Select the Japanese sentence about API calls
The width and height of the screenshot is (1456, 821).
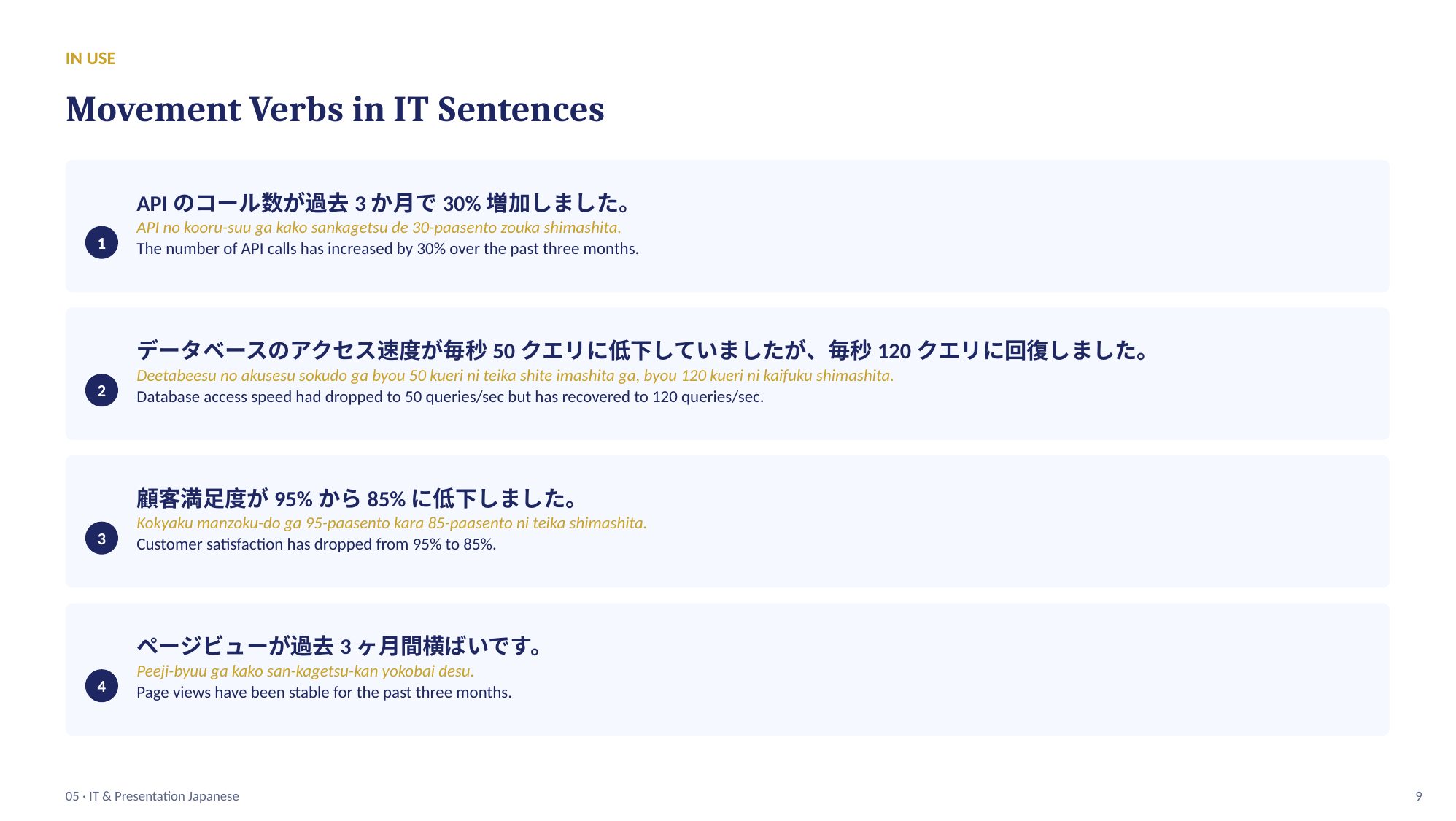tap(384, 203)
